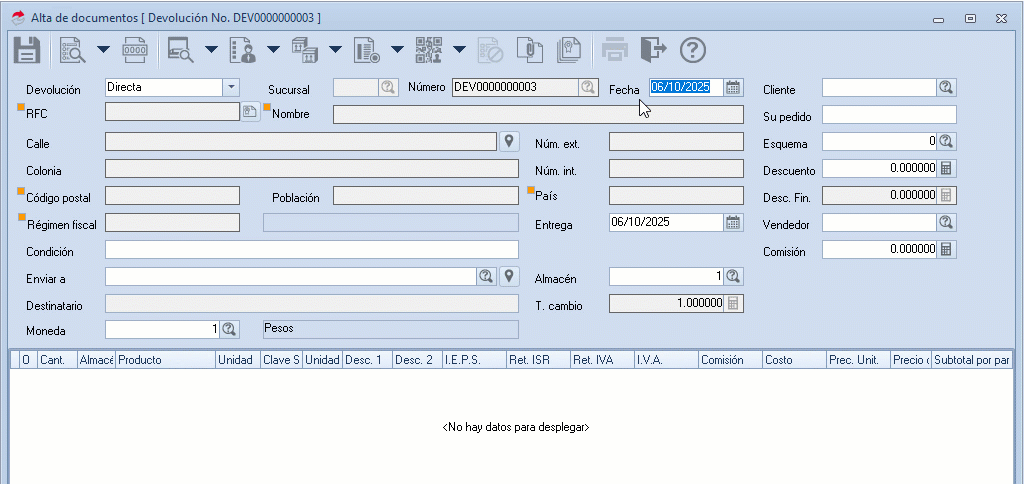Screen dimensions: 1024x484
Task: Click the Condición text field
Action: 311,249
